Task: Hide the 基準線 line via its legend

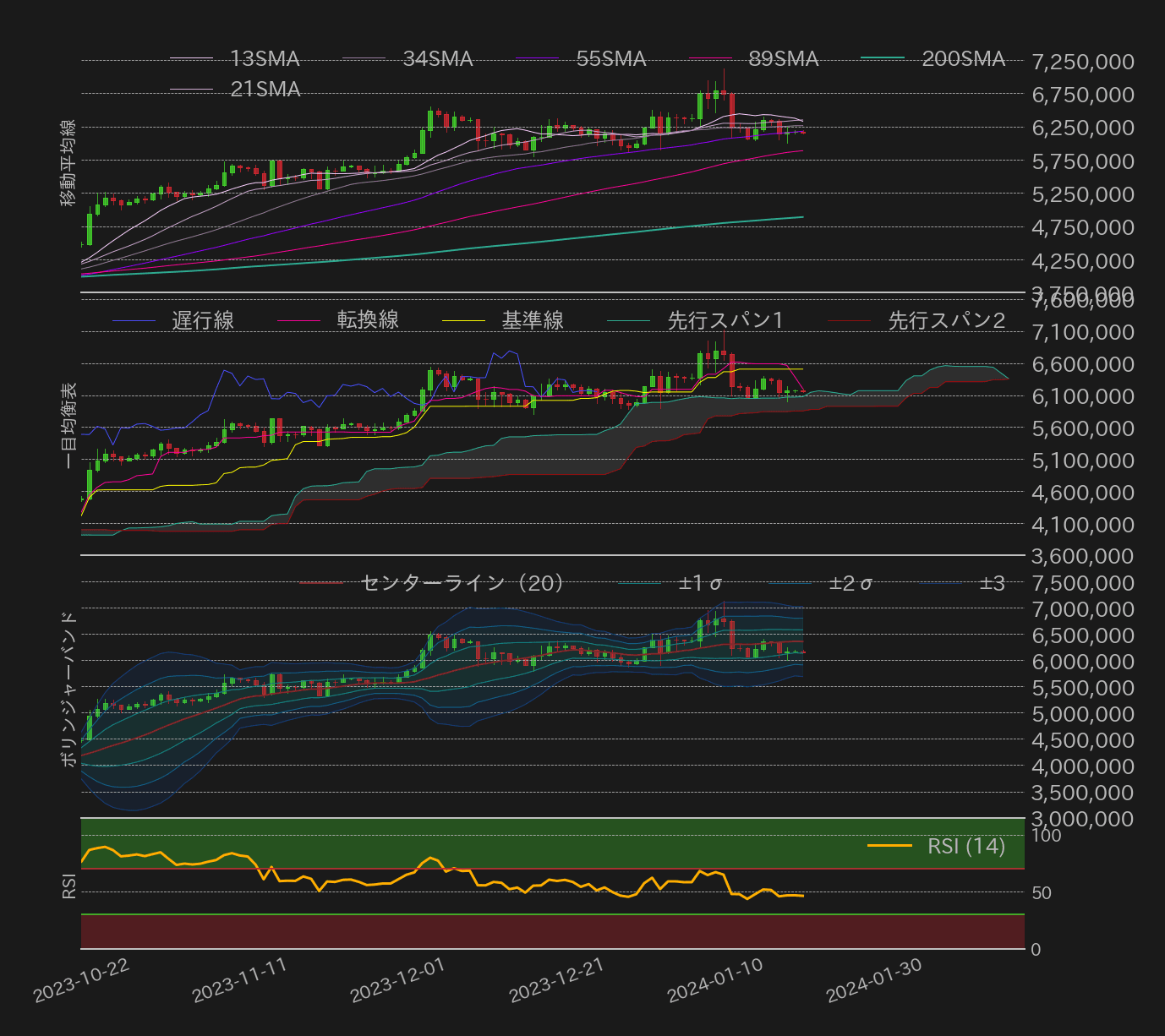Action: pyautogui.click(x=534, y=320)
